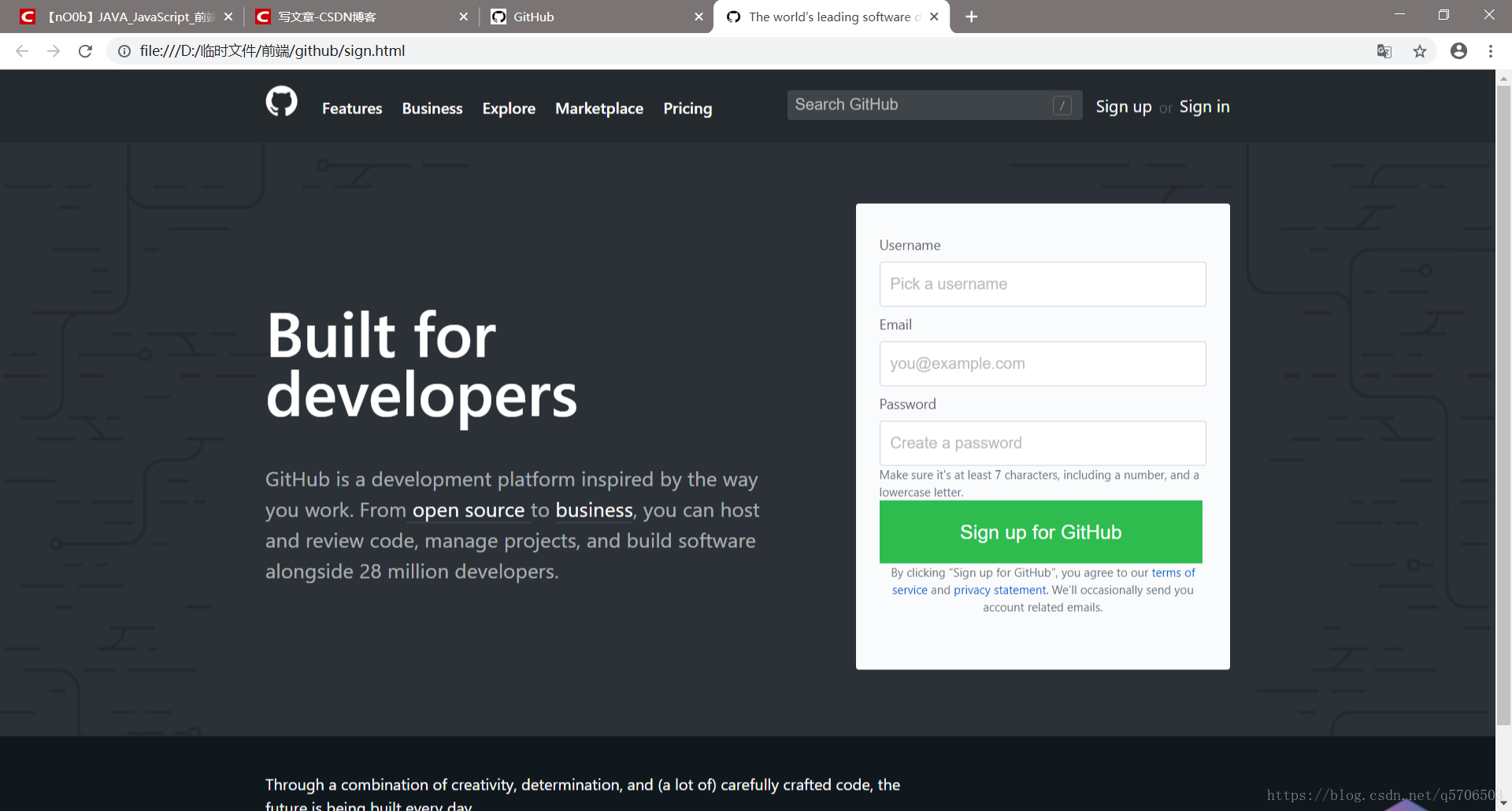Open the Pricing nav link

687,109
